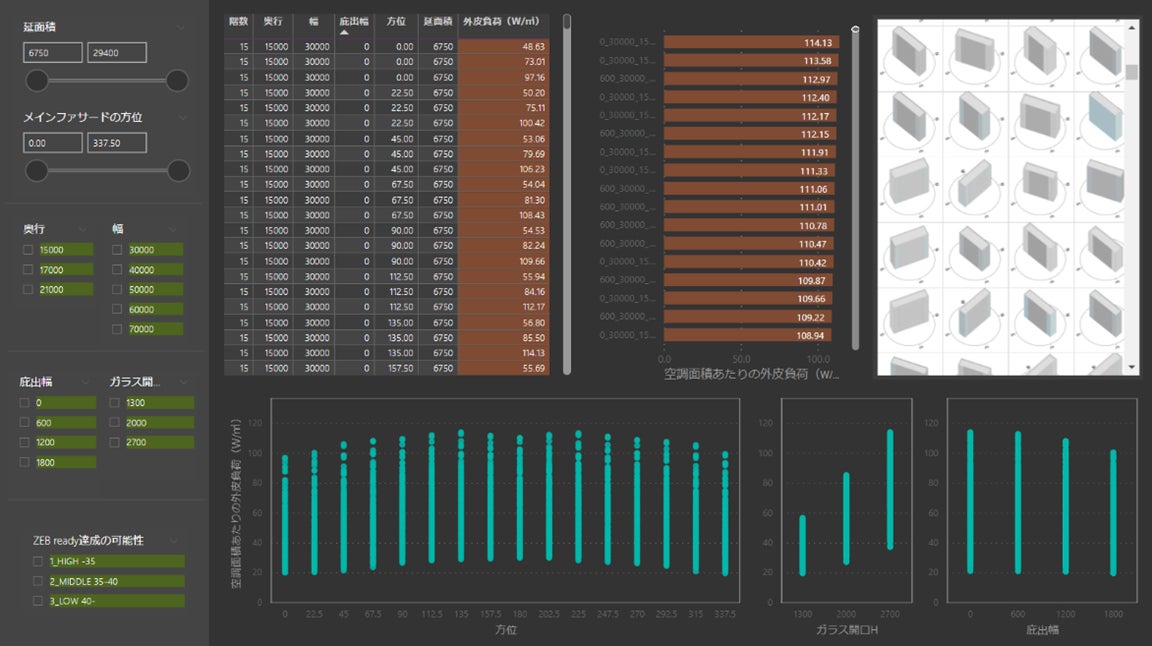
Task: Enable the 1_HIGH -35 ZEB checkbox
Action: click(x=38, y=562)
